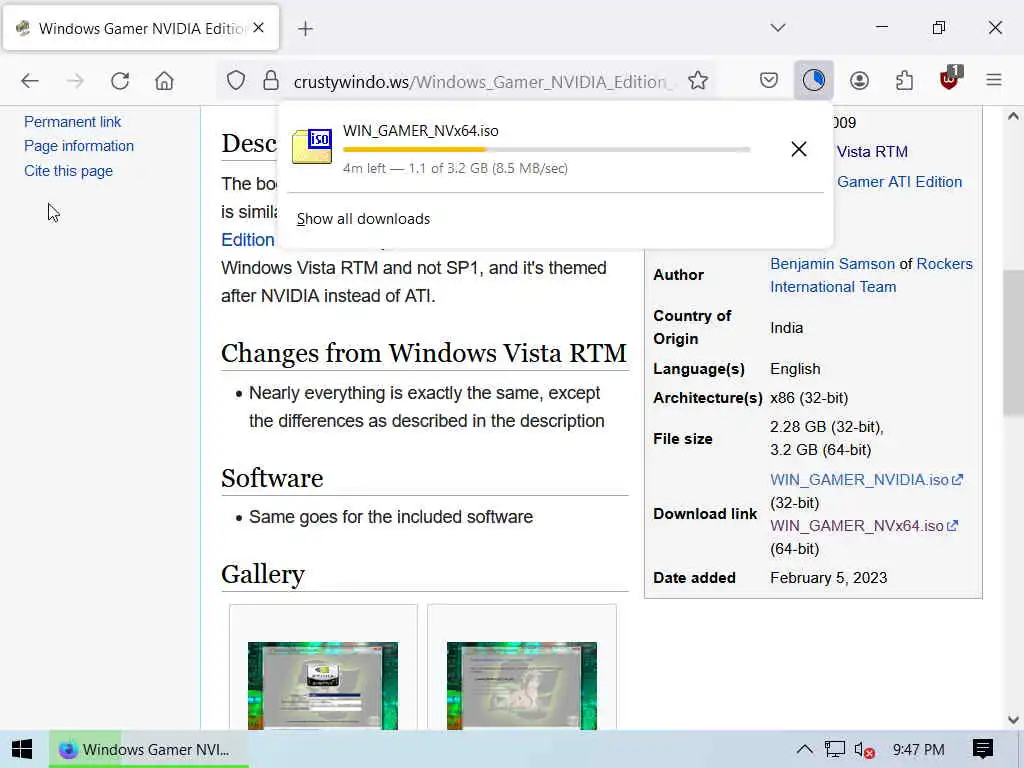
Task: Download WIN_GAMER_NVIDIA.iso 32-bit link
Action: tap(866, 480)
